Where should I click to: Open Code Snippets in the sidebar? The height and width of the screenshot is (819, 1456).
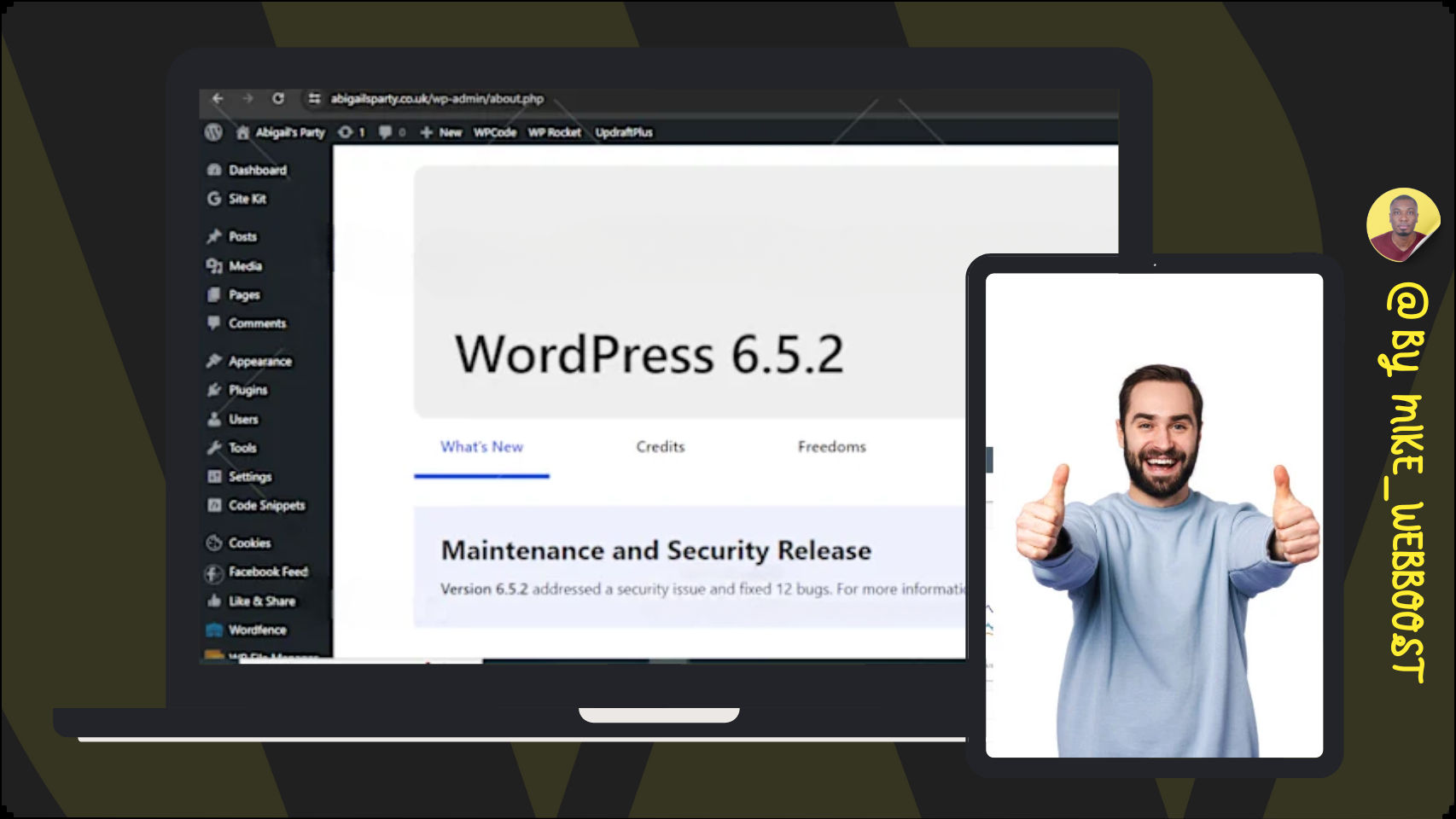(x=266, y=505)
